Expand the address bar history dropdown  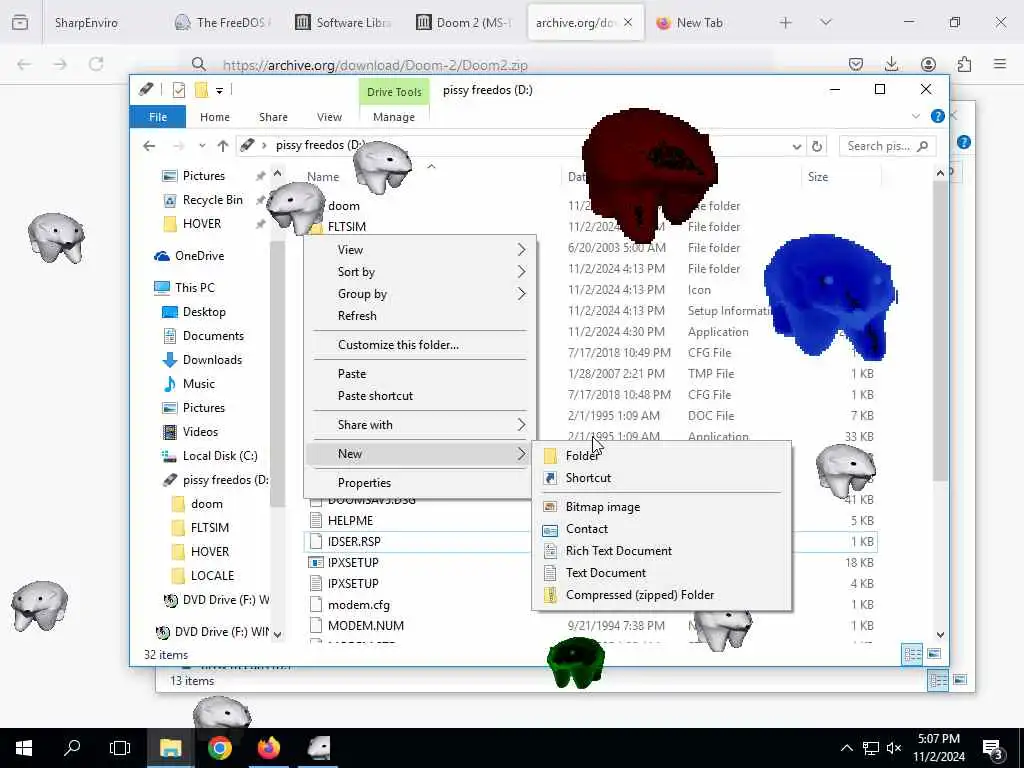pyautogui.click(x=797, y=146)
